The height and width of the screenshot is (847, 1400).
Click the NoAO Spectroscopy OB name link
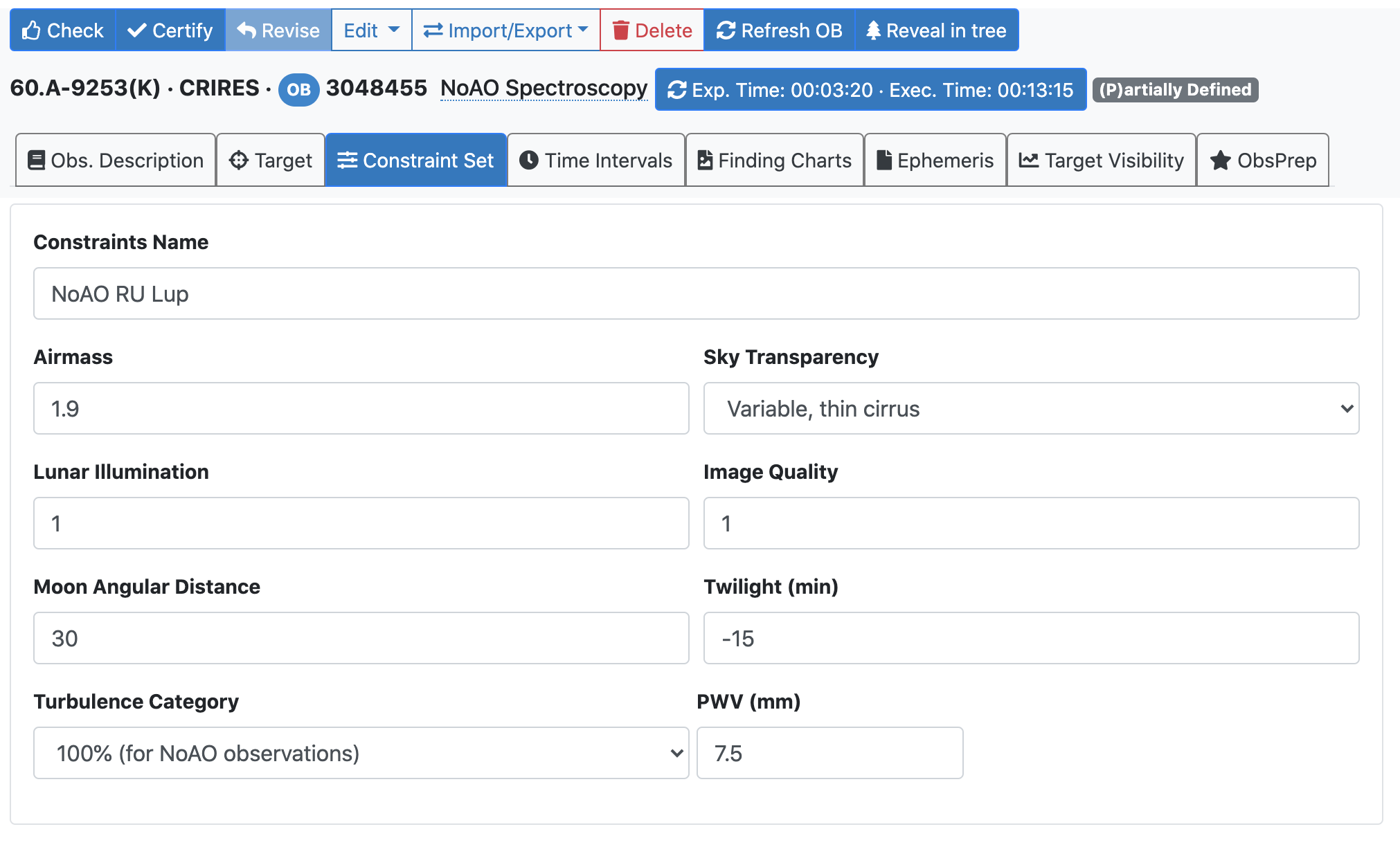544,88
